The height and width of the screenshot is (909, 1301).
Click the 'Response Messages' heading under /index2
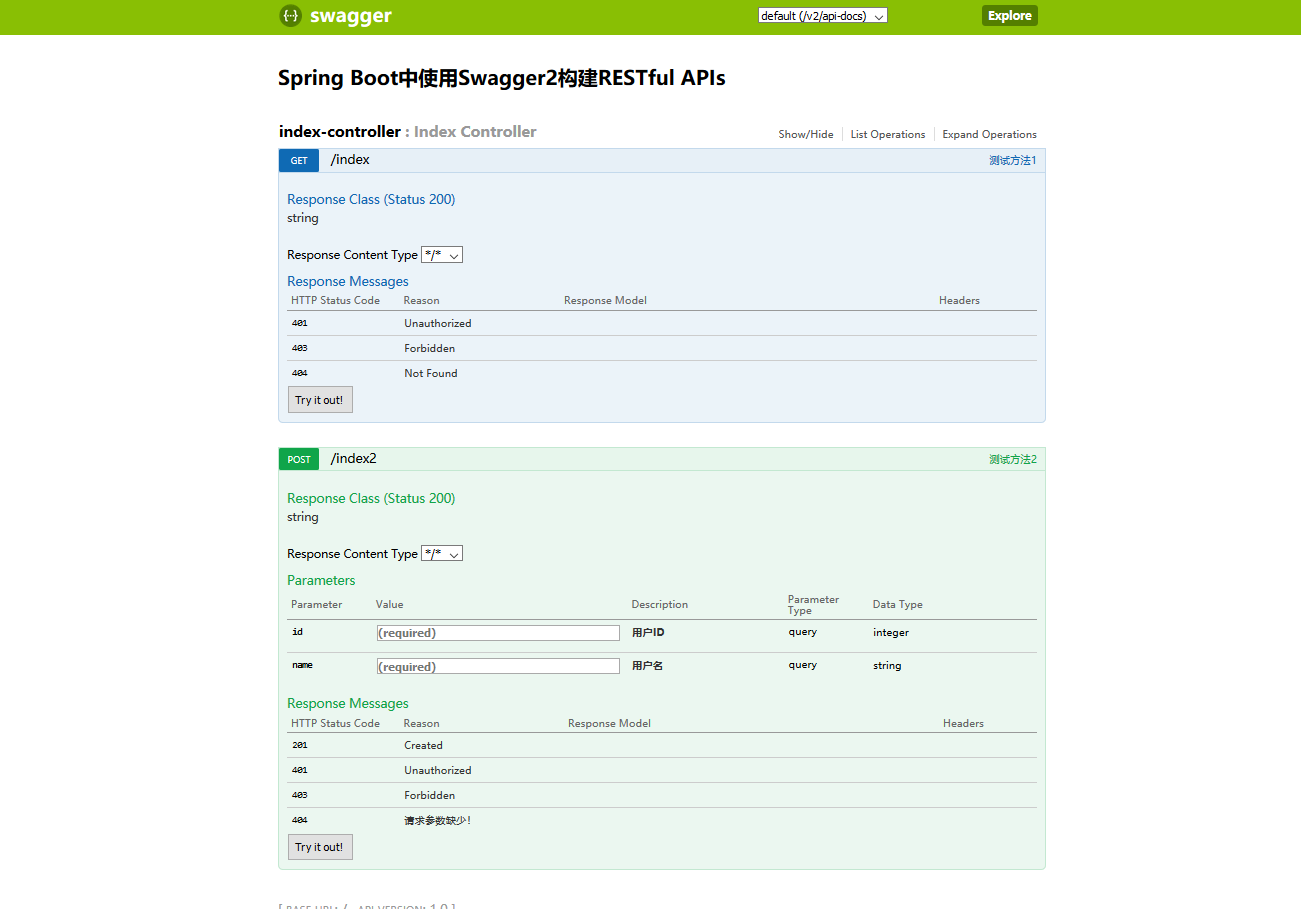pyautogui.click(x=348, y=703)
